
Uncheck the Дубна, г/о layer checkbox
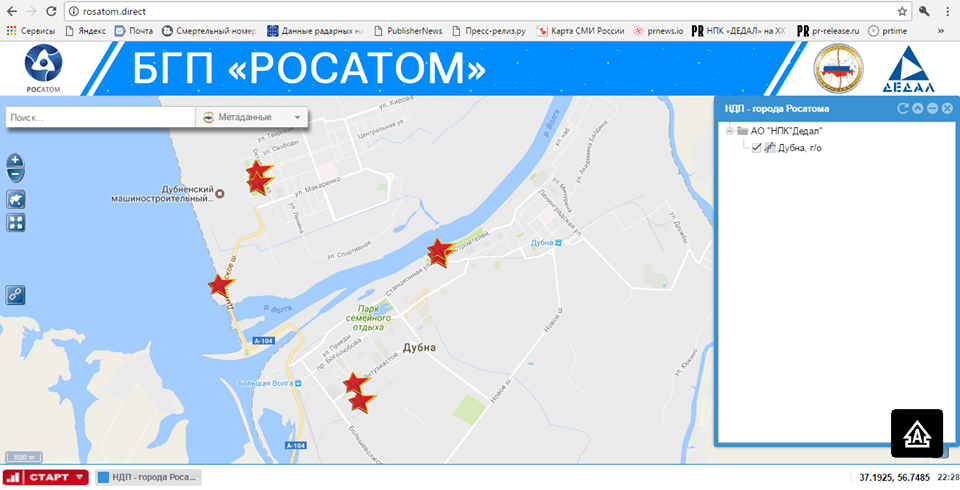[x=756, y=148]
